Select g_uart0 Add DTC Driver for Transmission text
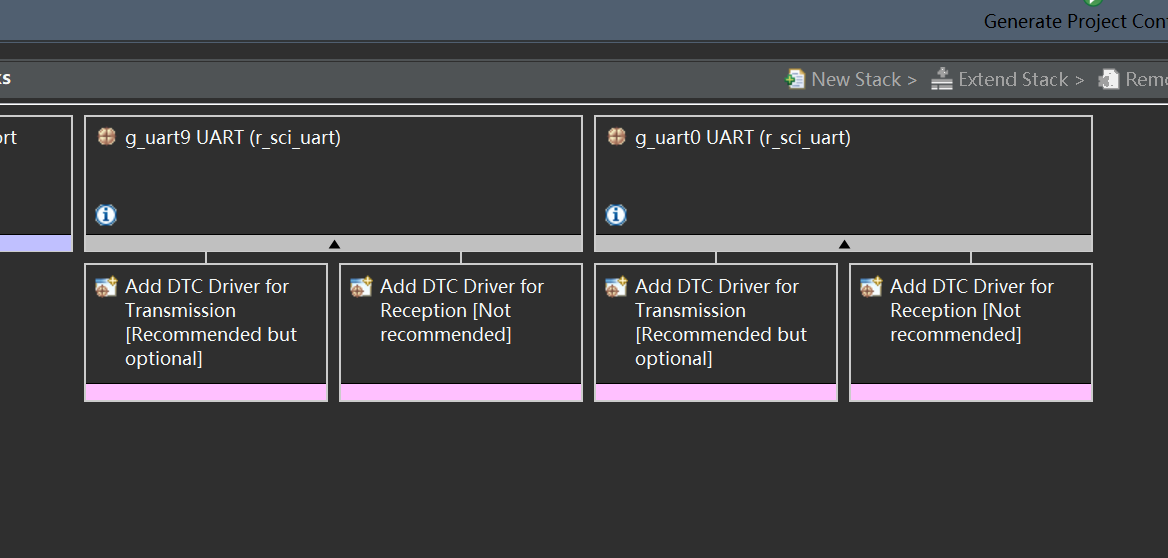The height and width of the screenshot is (558, 1168). pos(721,322)
